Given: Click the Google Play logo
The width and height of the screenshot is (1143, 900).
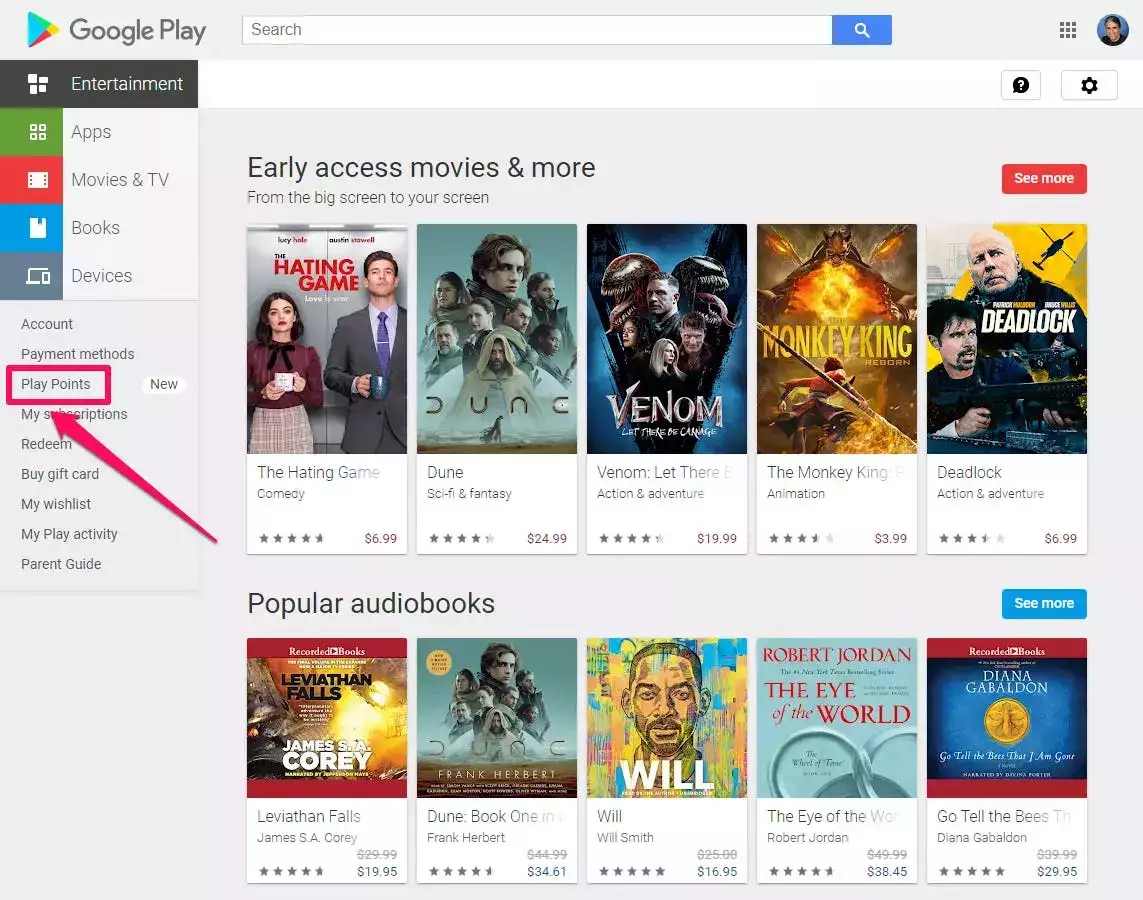Looking at the screenshot, I should pos(116,30).
